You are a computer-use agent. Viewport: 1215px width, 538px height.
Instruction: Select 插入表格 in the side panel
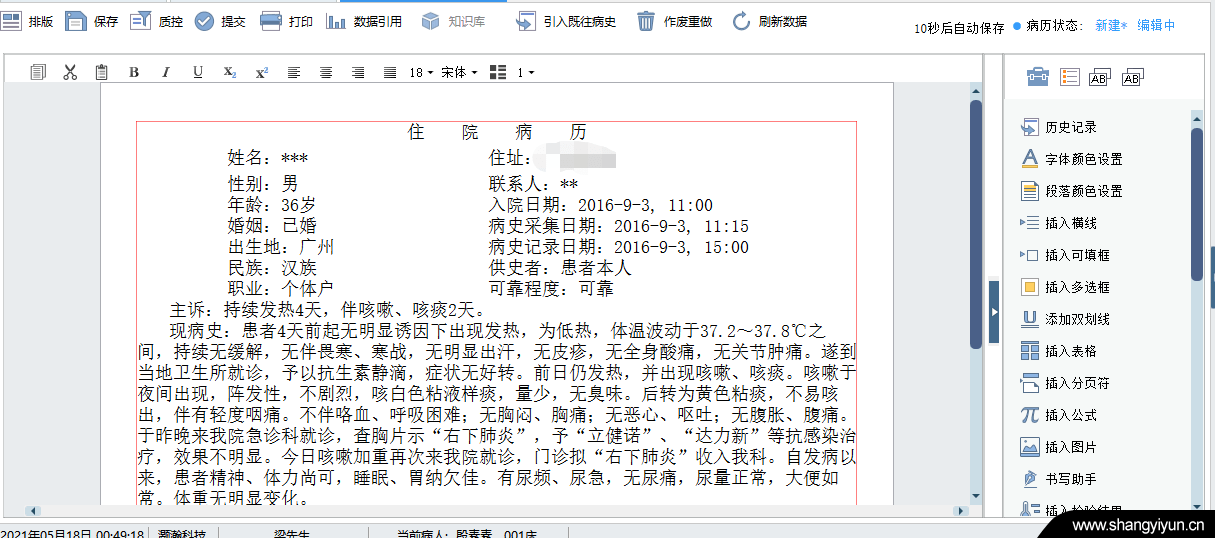pos(1070,351)
